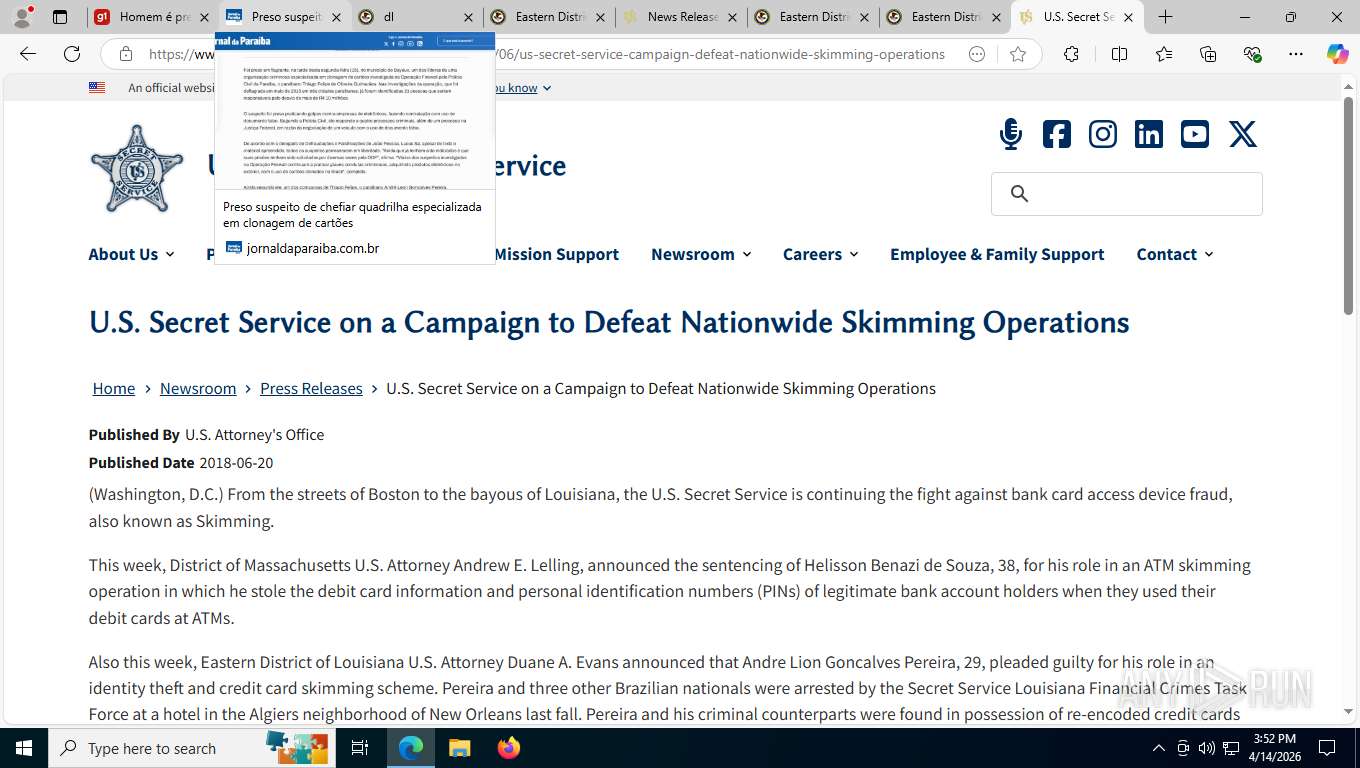Click article title about Skimming Operations
1360x768 pixels.
609,322
